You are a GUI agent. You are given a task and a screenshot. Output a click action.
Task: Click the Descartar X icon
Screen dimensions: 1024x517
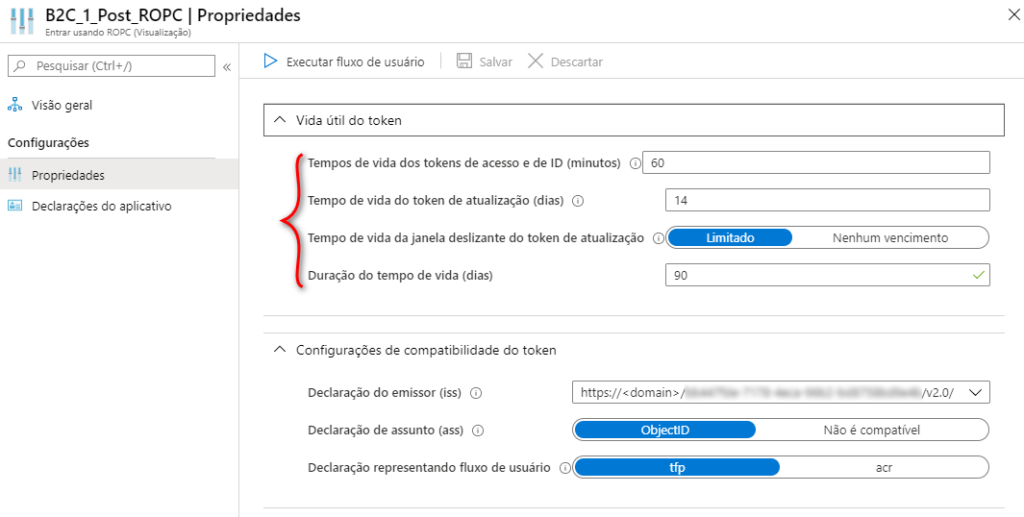click(535, 62)
